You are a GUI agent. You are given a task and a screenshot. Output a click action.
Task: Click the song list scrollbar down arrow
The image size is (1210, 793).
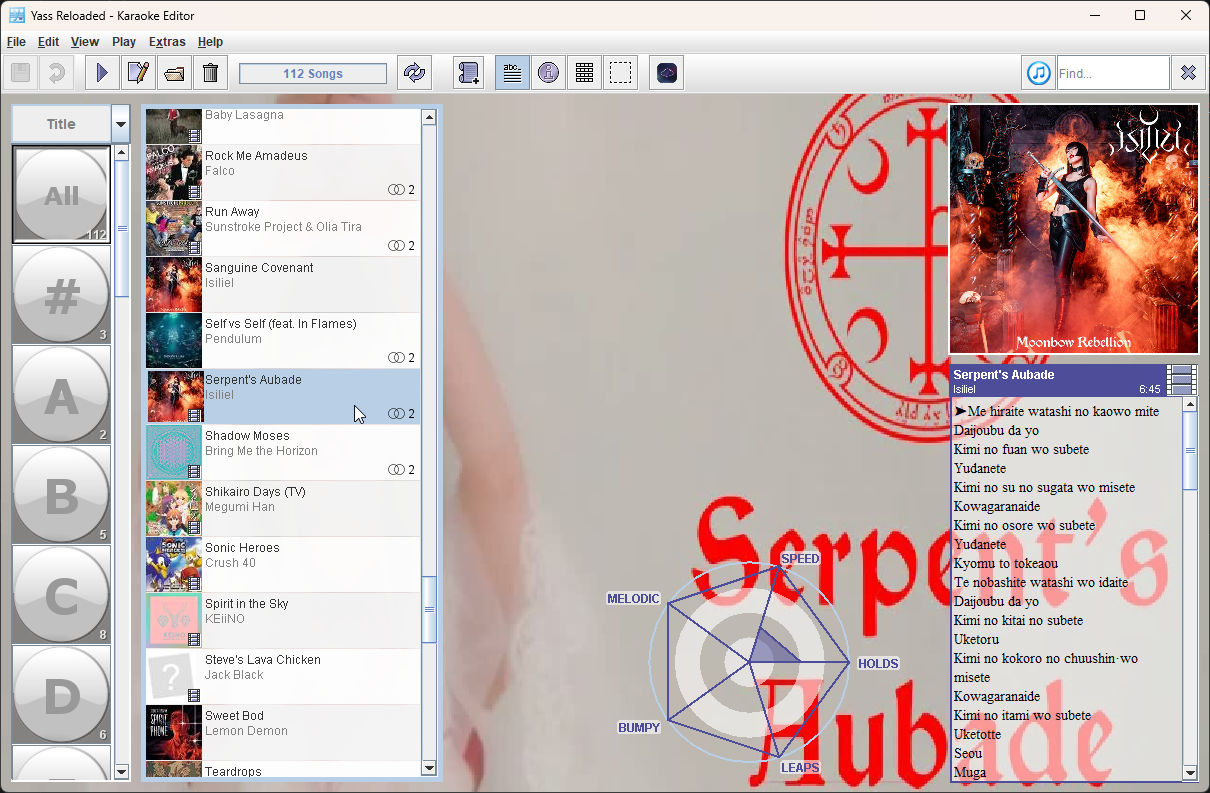[x=429, y=768]
